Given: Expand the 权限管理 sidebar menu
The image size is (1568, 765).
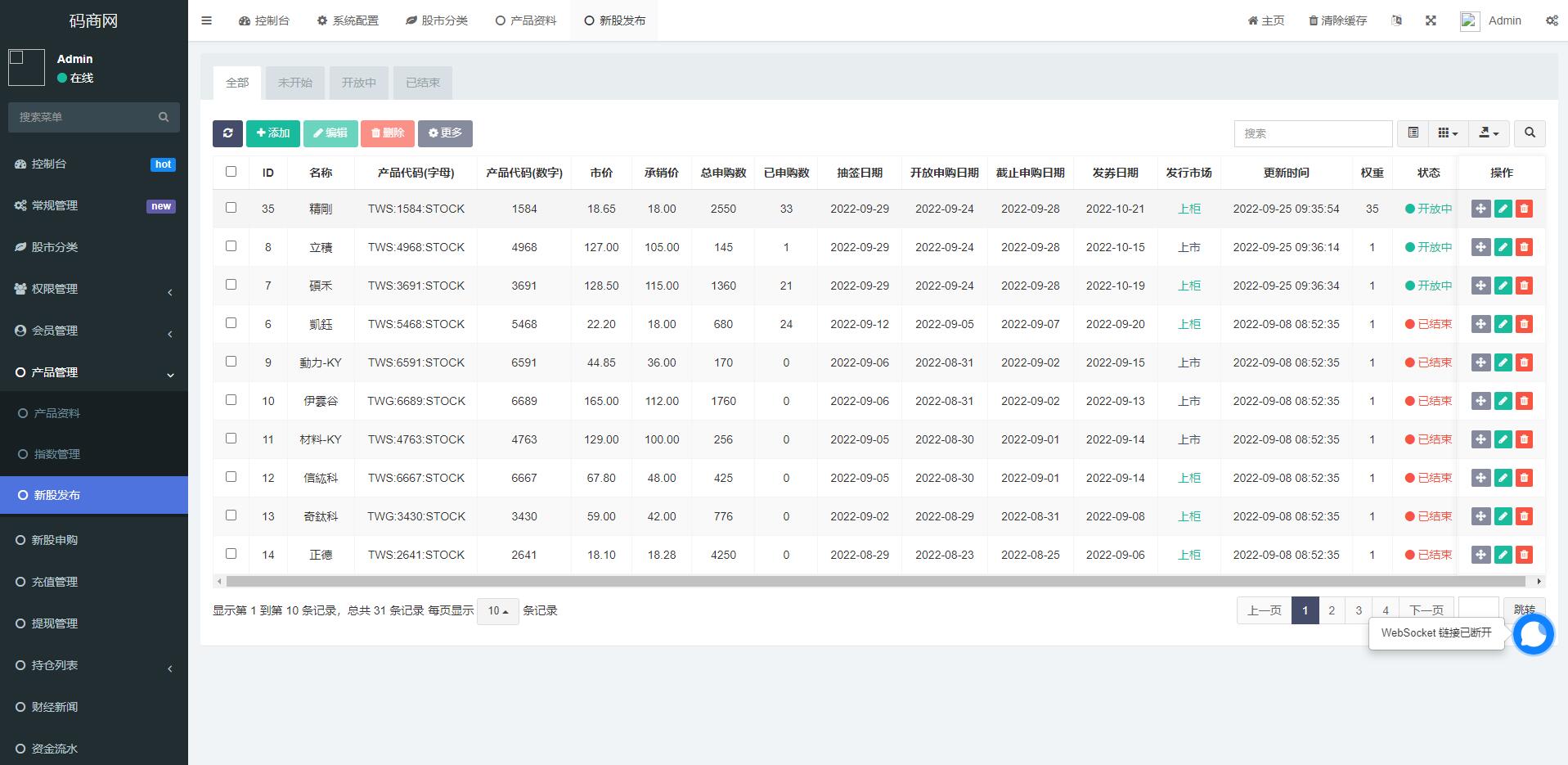Looking at the screenshot, I should pos(94,289).
